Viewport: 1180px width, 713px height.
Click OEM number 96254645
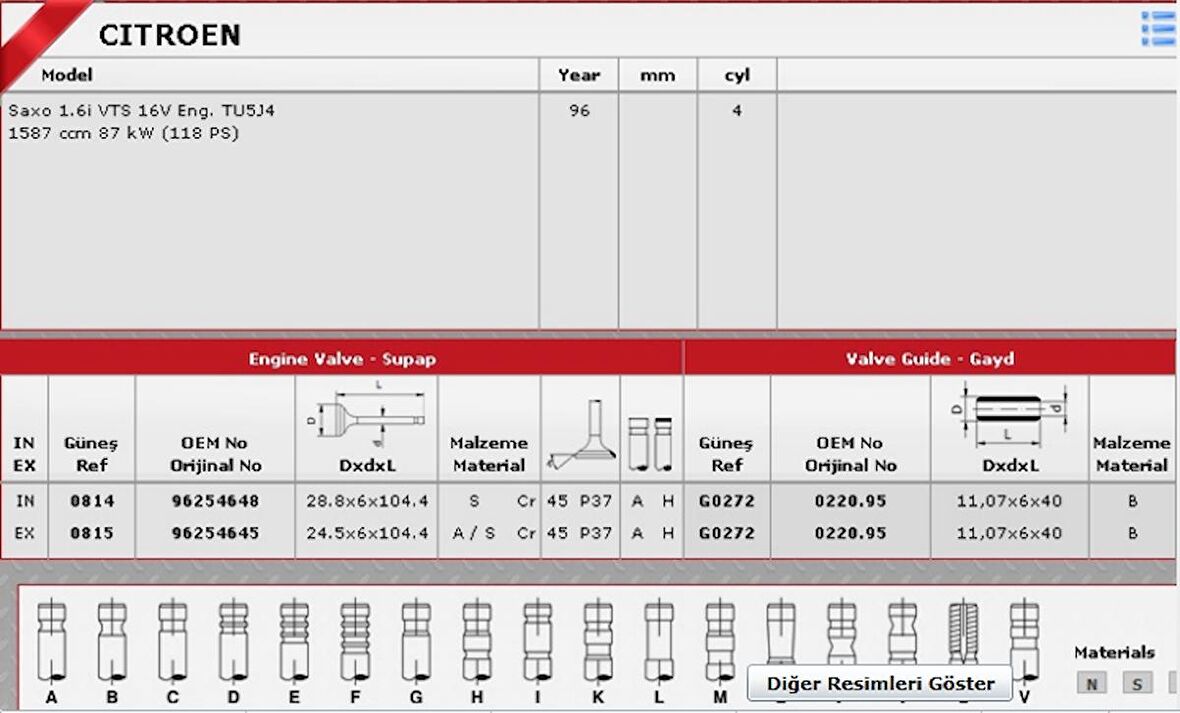215,533
